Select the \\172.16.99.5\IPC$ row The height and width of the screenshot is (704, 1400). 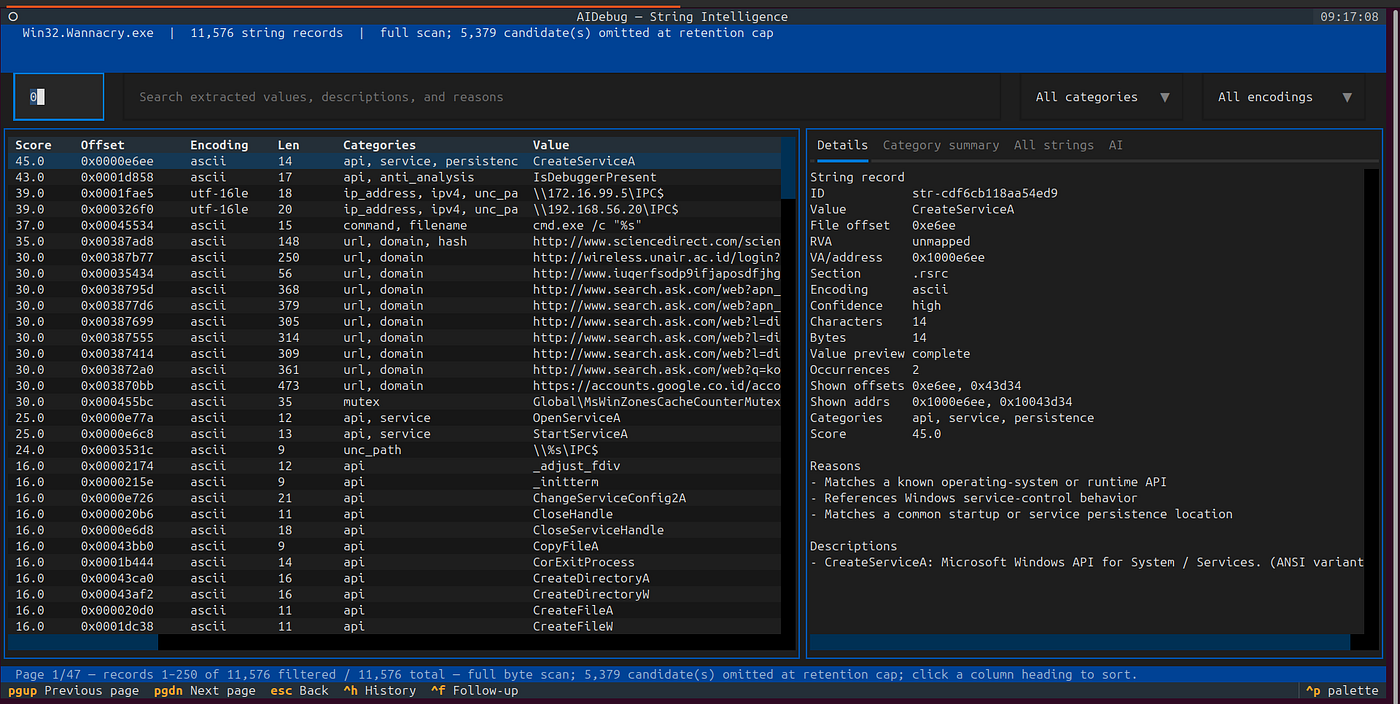click(395, 193)
